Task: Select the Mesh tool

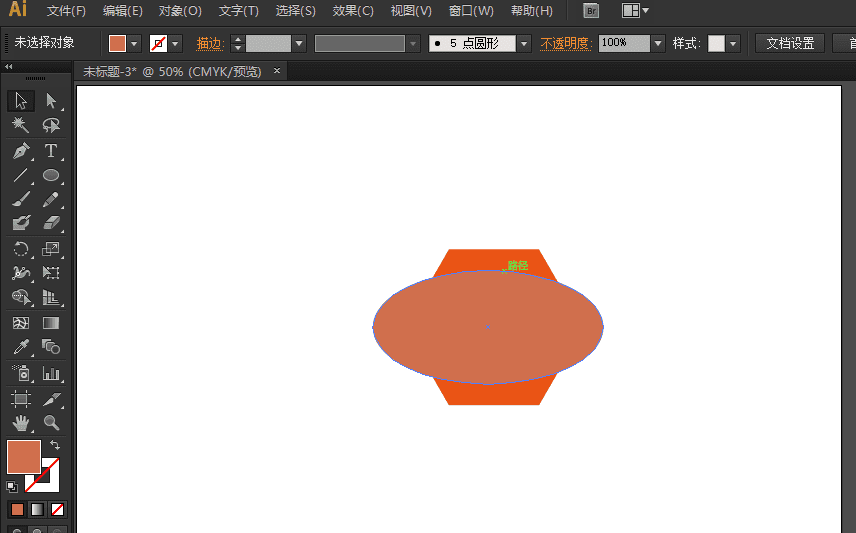Action: [21, 323]
